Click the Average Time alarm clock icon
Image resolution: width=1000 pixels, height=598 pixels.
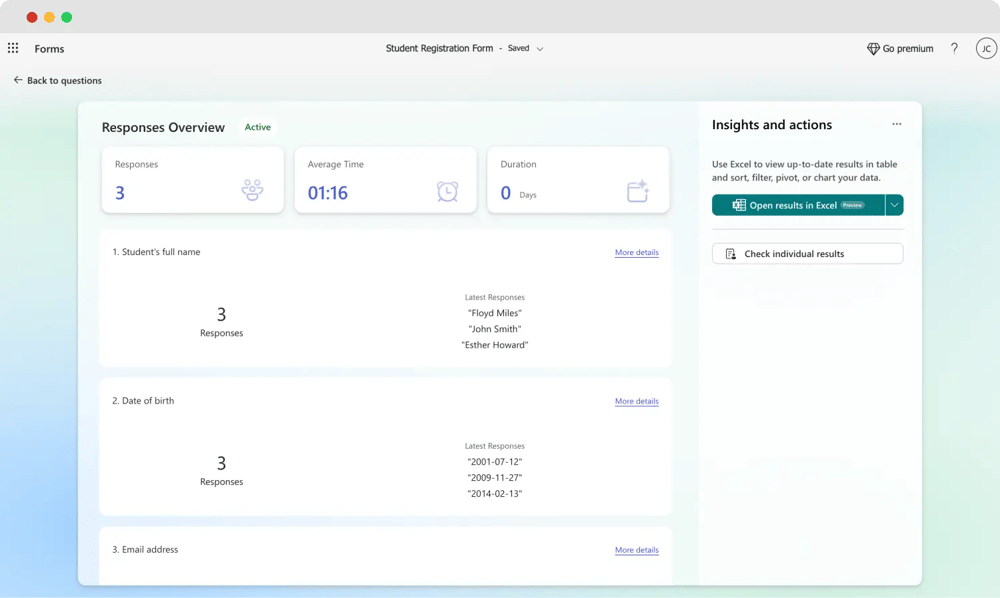(447, 191)
